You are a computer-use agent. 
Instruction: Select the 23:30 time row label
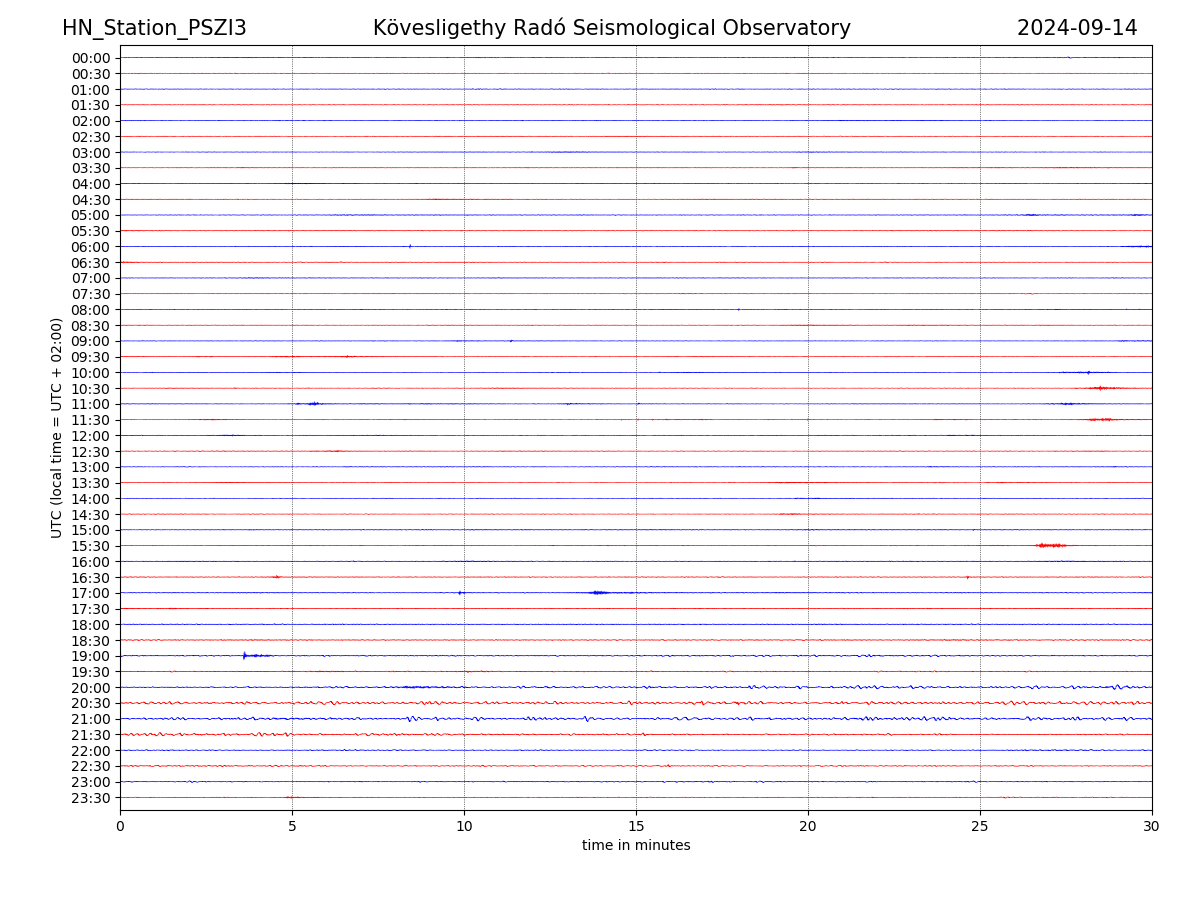(x=91, y=798)
